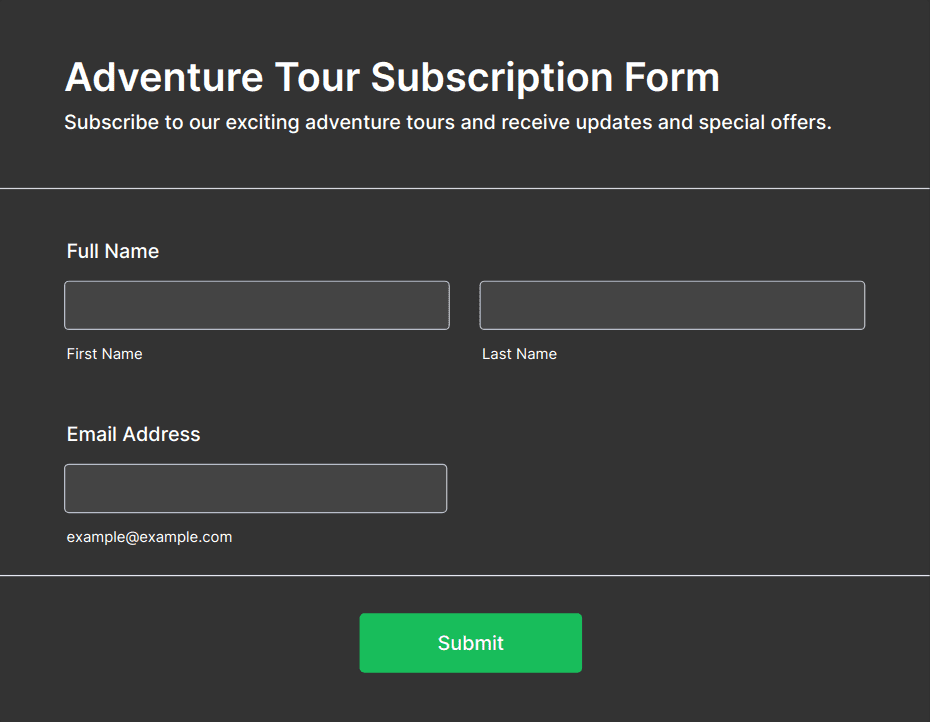Click the First Name sublabel text
The image size is (930, 722).
[x=104, y=354]
